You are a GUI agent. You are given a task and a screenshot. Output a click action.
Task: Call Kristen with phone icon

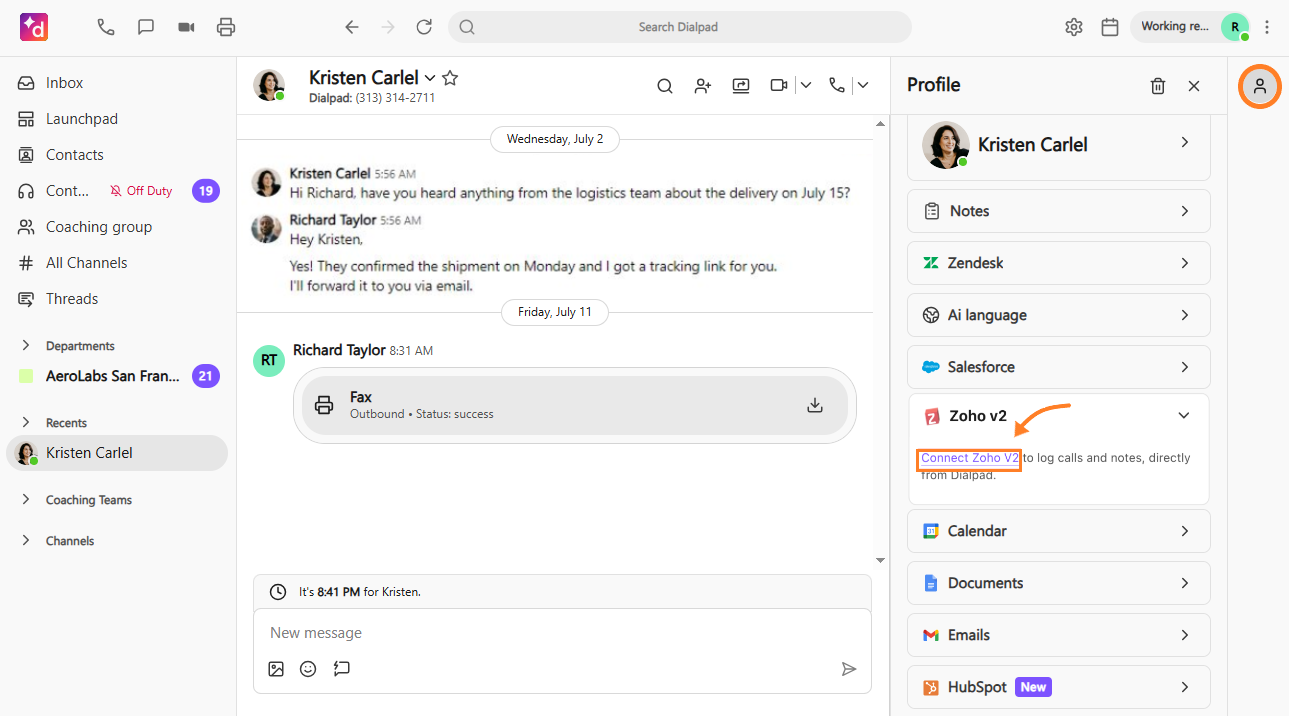(x=836, y=86)
